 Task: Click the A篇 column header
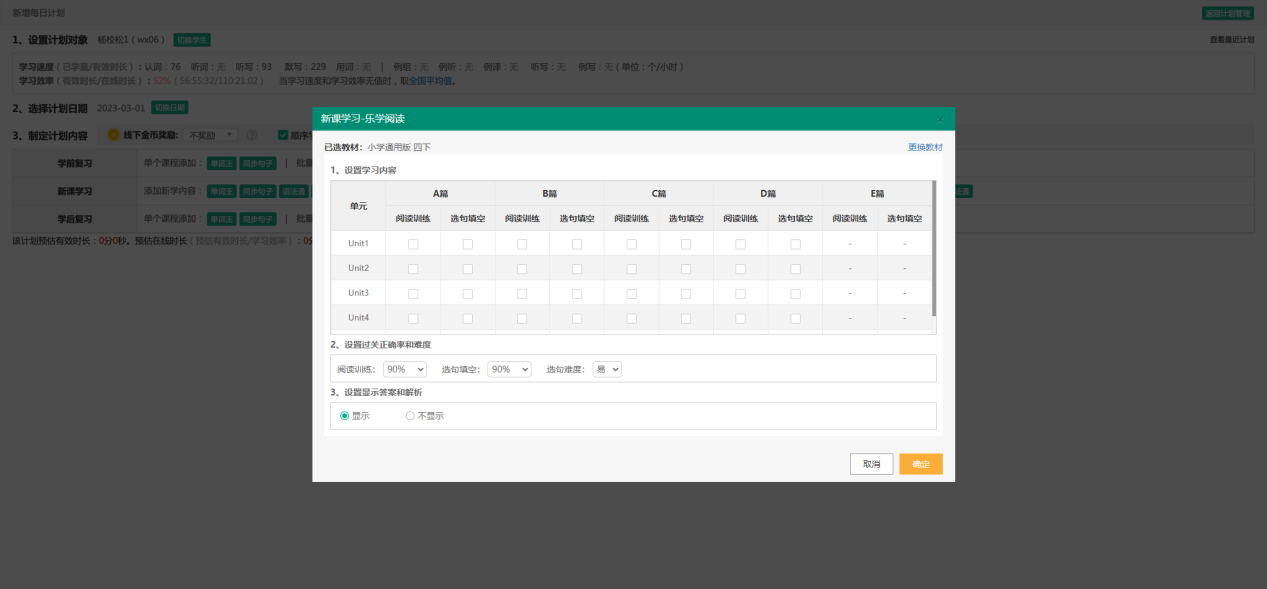[x=440, y=193]
